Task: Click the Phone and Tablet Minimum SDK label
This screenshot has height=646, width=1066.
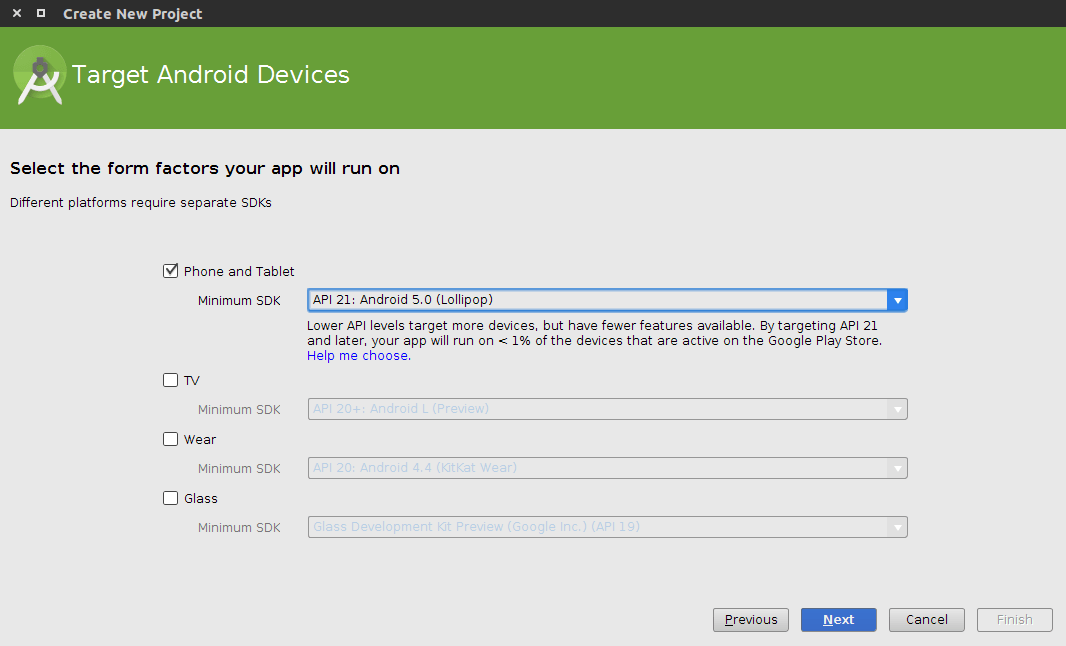Action: 239,301
